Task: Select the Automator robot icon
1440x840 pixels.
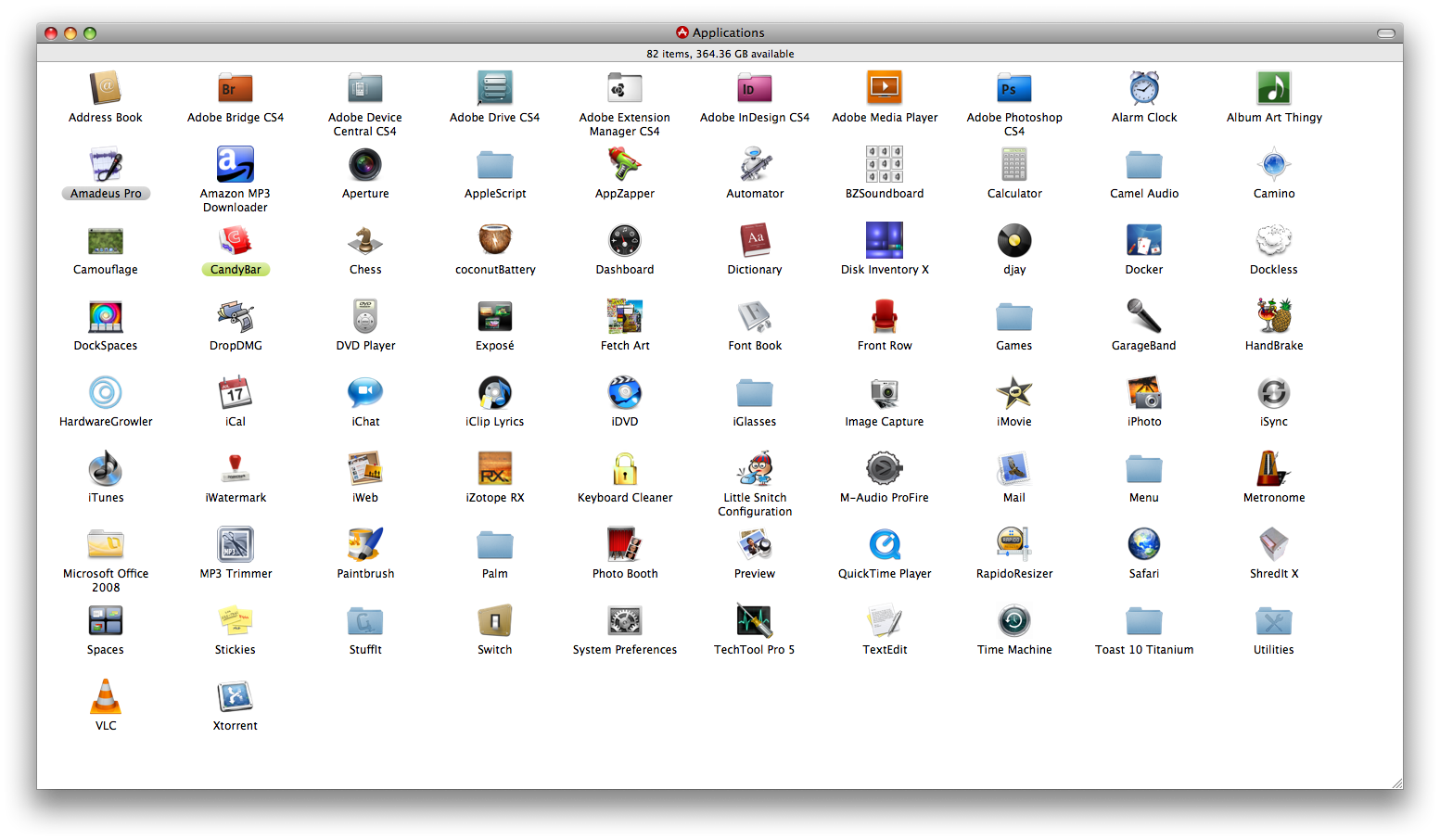Action: pyautogui.click(x=755, y=164)
